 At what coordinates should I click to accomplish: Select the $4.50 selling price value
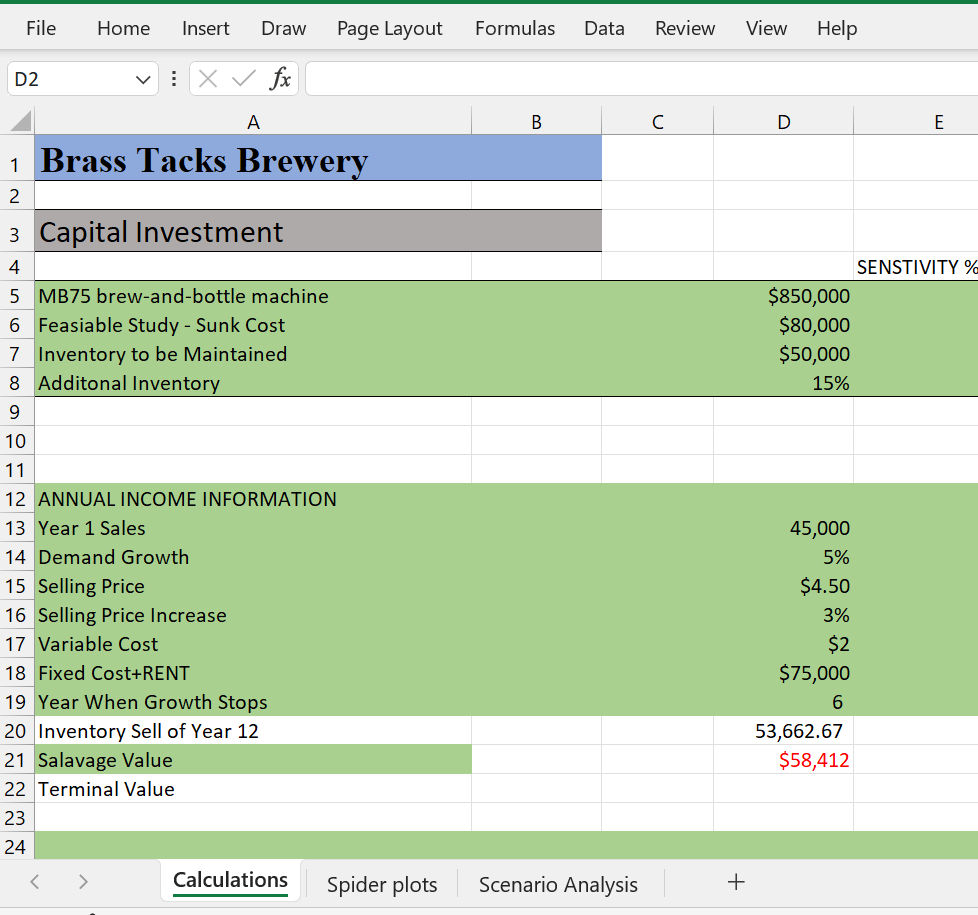tap(783, 586)
